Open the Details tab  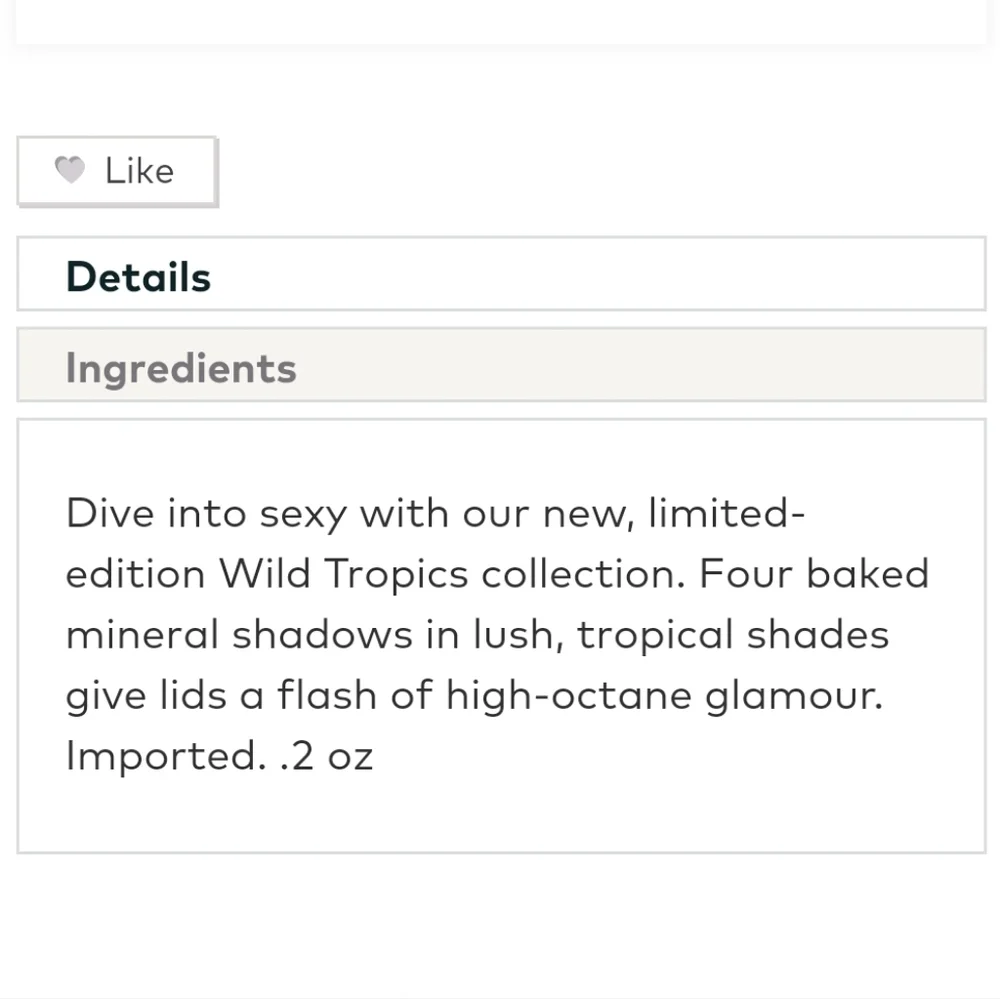pos(501,274)
